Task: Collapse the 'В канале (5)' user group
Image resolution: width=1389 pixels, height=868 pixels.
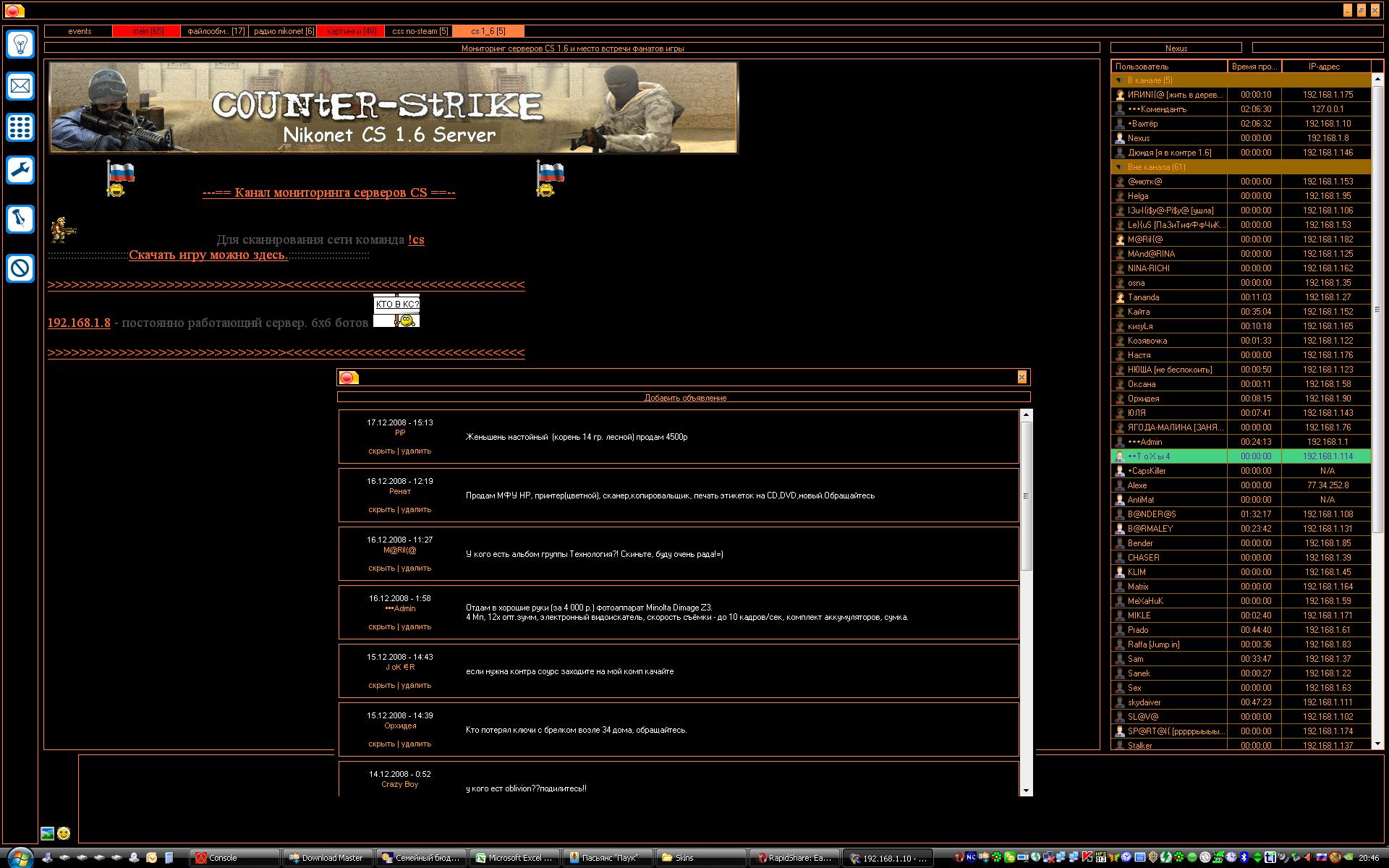Action: pyautogui.click(x=1119, y=80)
